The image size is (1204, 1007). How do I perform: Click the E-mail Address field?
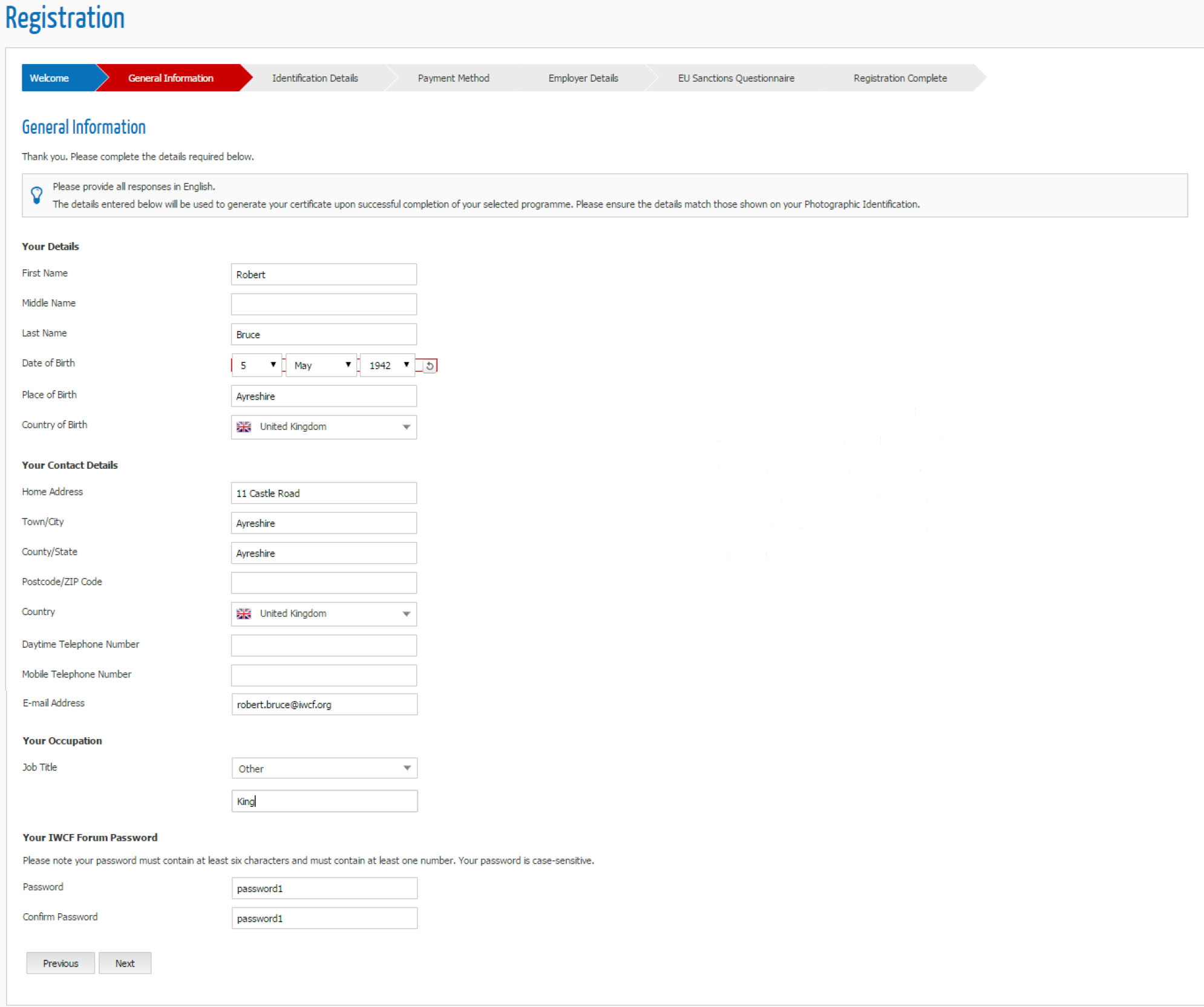[x=324, y=705]
